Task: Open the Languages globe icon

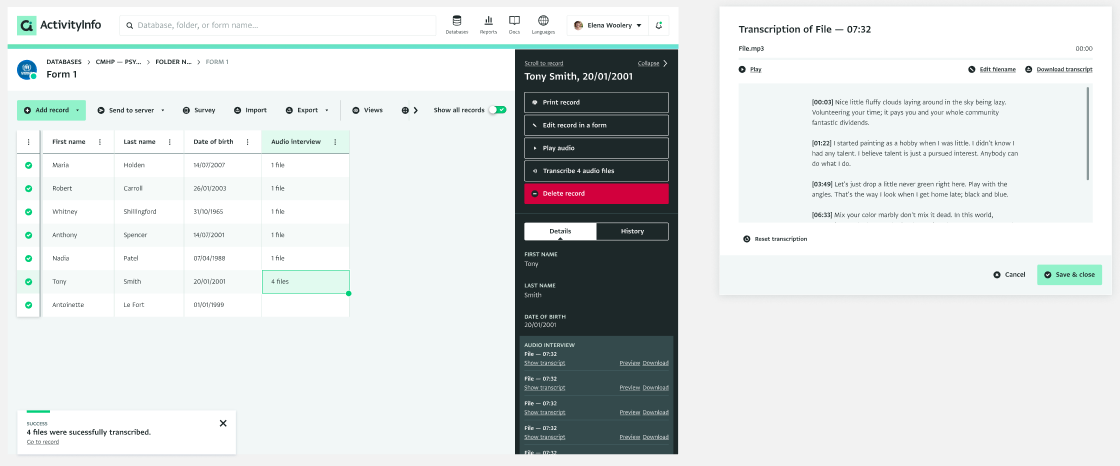Action: [x=543, y=24]
